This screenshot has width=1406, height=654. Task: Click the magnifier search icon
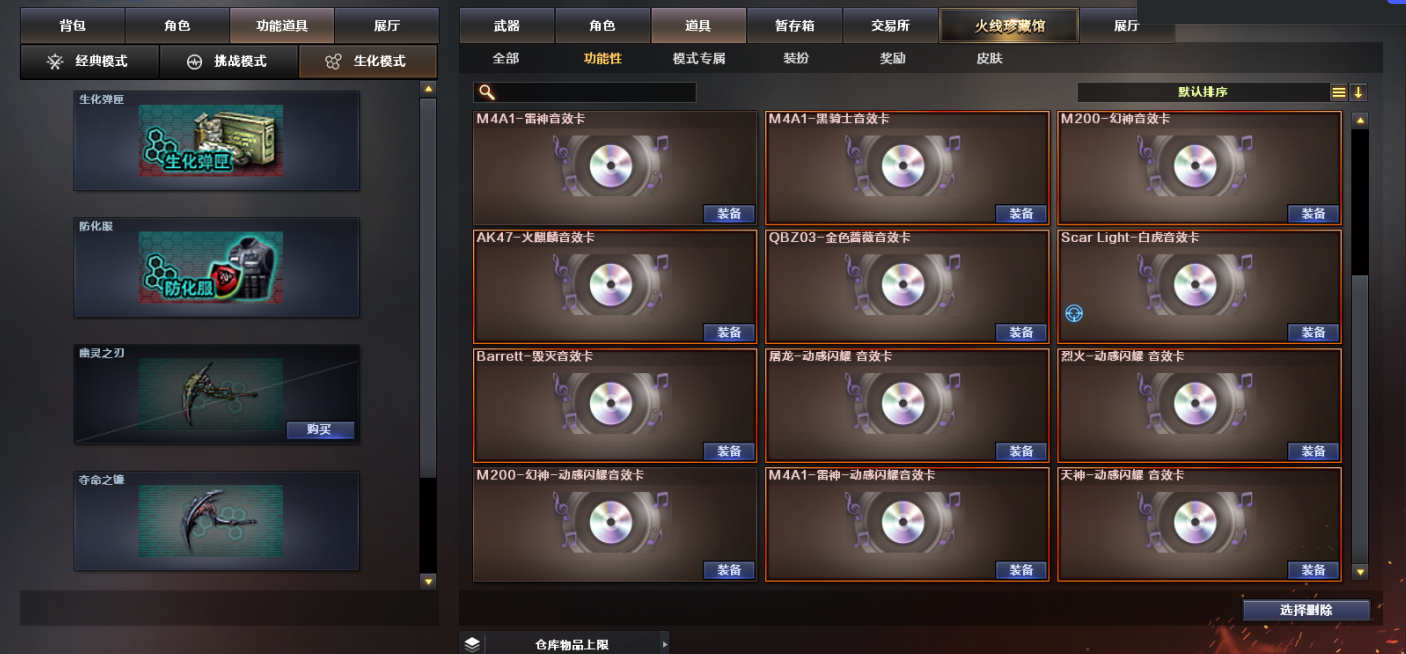tap(487, 92)
